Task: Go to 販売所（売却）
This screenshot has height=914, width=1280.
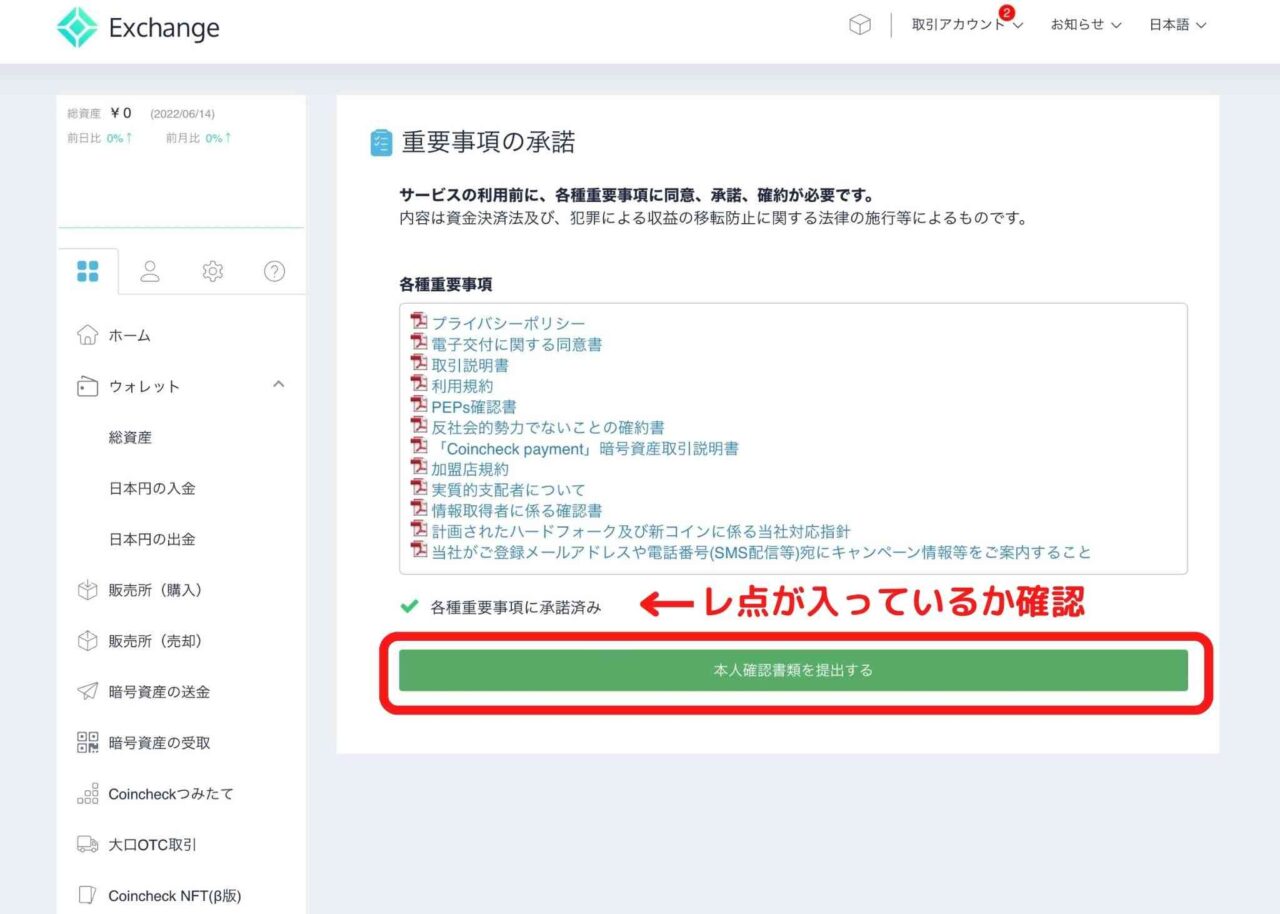Action: click(x=155, y=641)
